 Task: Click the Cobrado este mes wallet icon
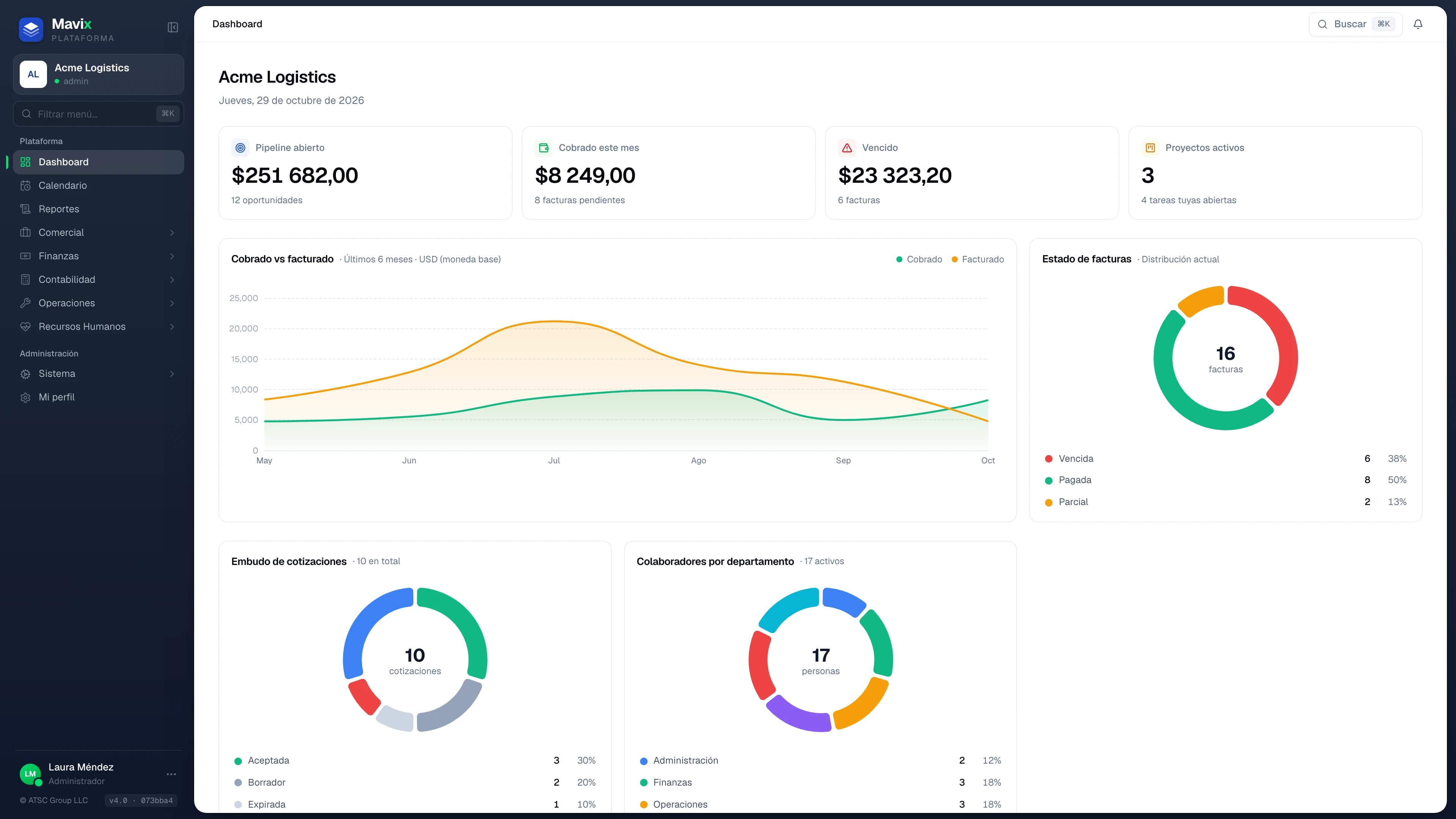click(x=544, y=147)
